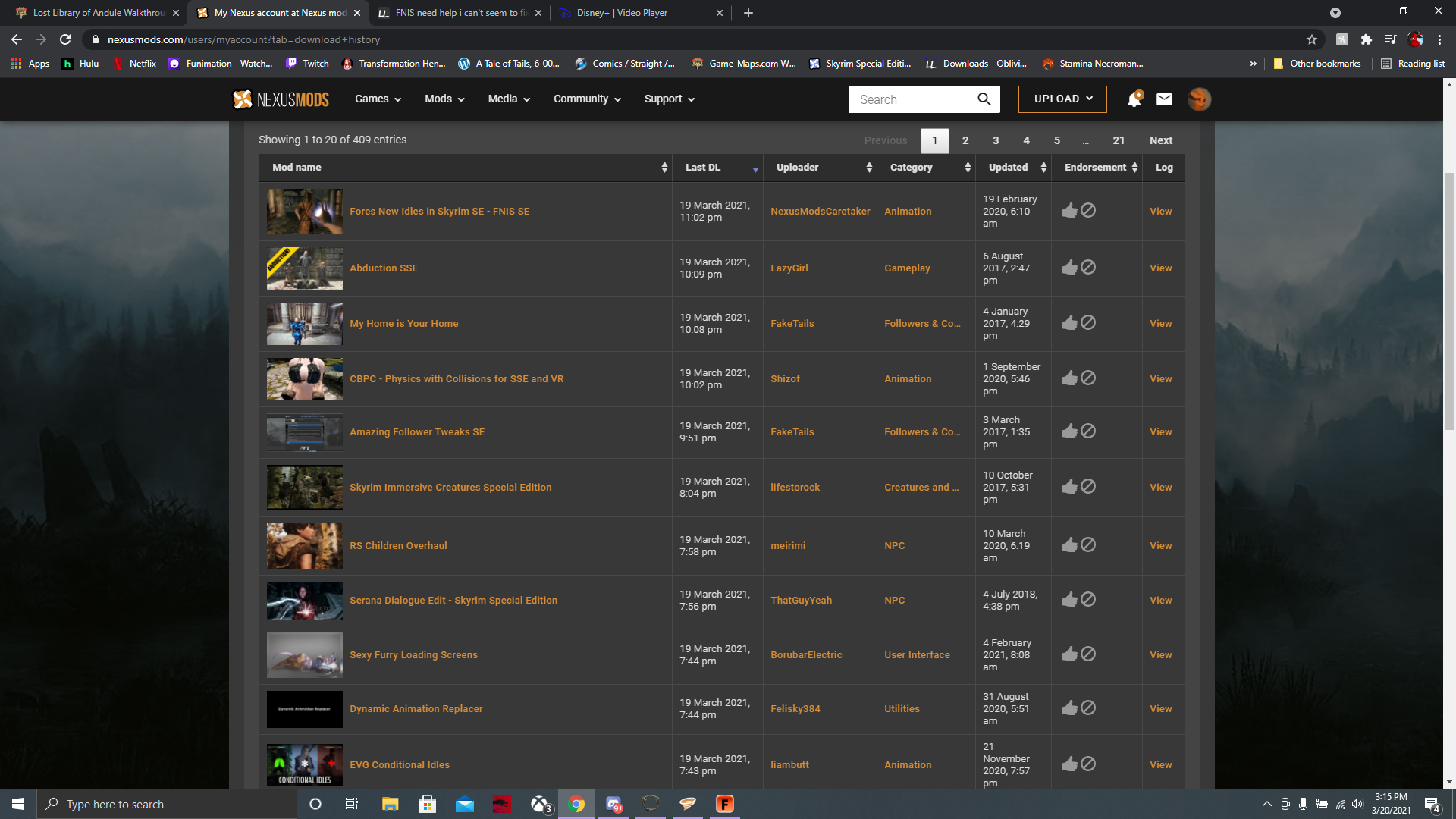Reload the current page
Viewport: 1456px width, 819px height.
pos(65,39)
